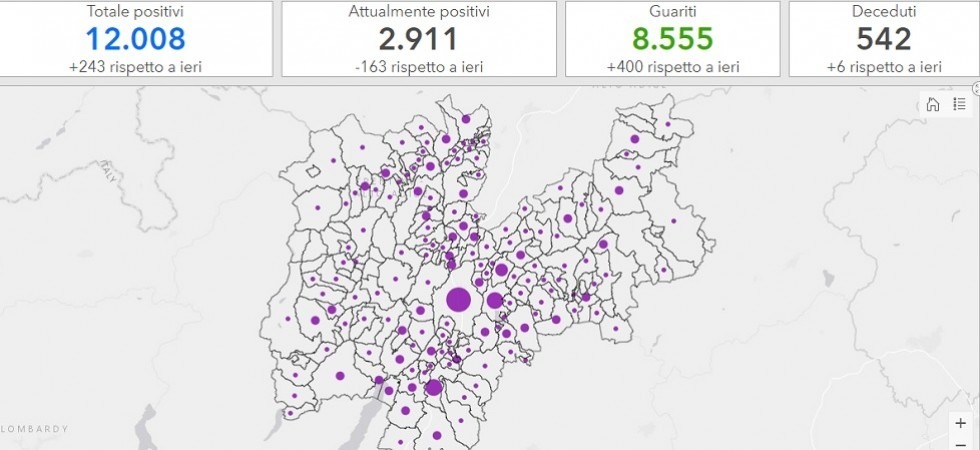Click the -163 rispetto a ieri text
The image size is (980, 450).
tap(419, 67)
